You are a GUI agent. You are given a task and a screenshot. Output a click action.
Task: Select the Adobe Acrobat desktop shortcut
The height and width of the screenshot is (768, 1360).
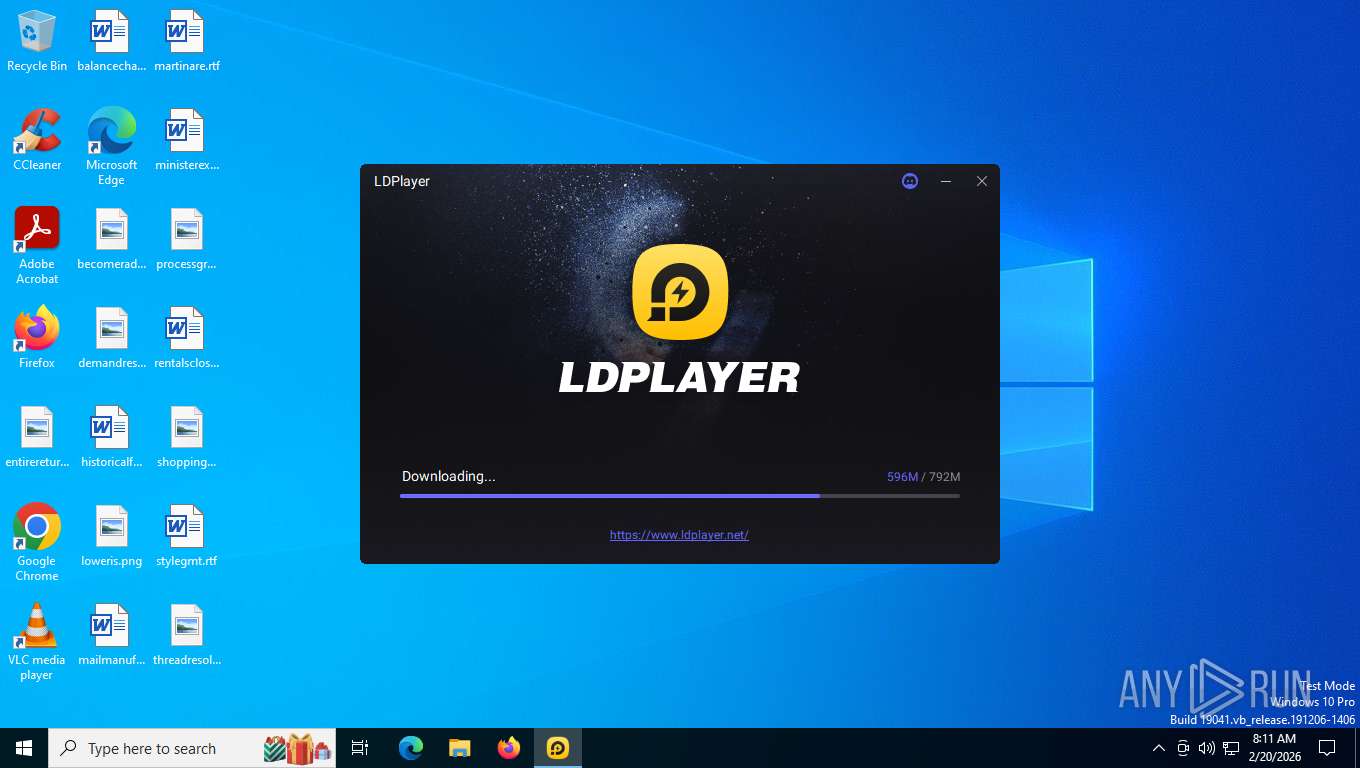[x=37, y=246]
